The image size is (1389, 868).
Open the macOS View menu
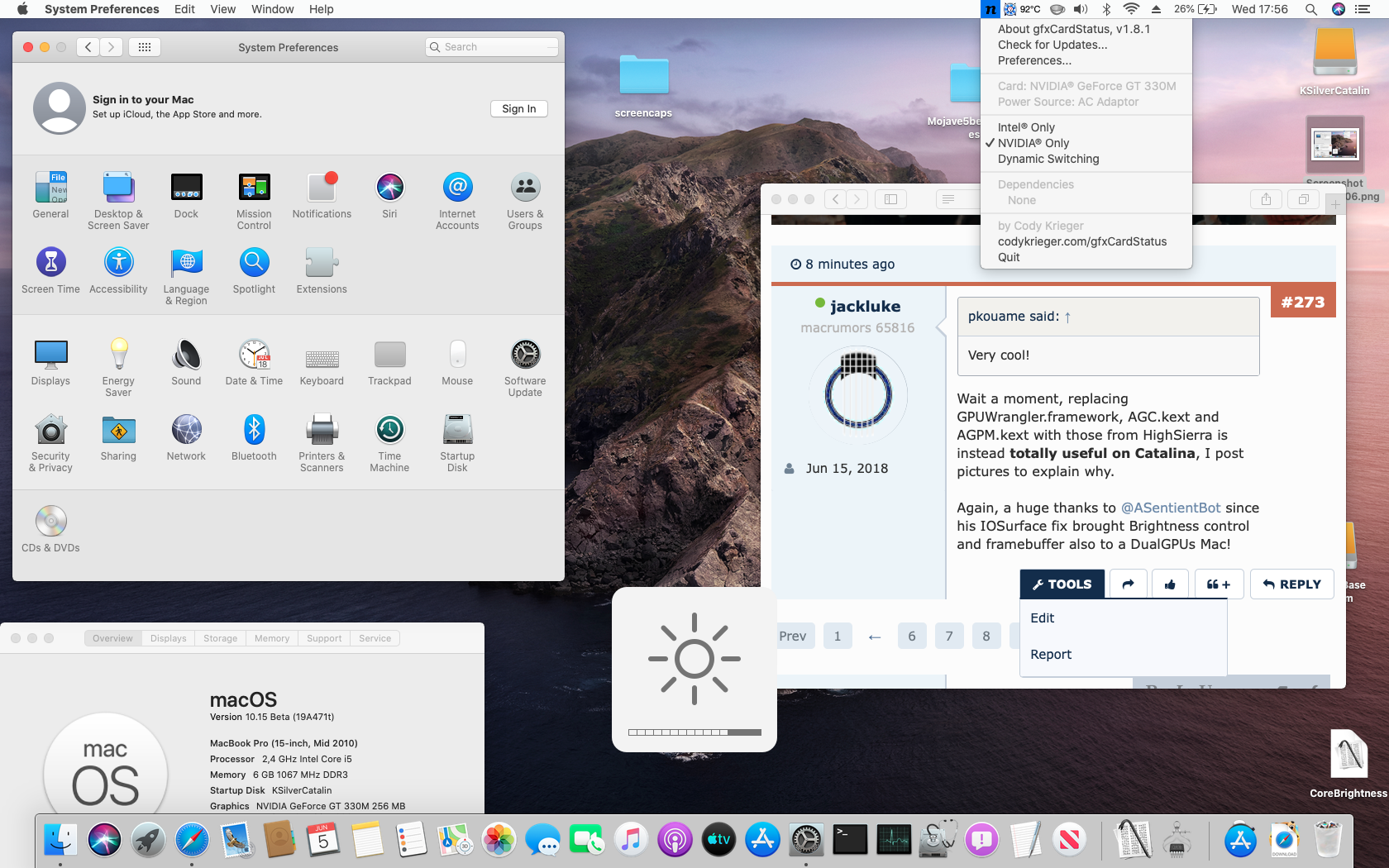coord(222,9)
